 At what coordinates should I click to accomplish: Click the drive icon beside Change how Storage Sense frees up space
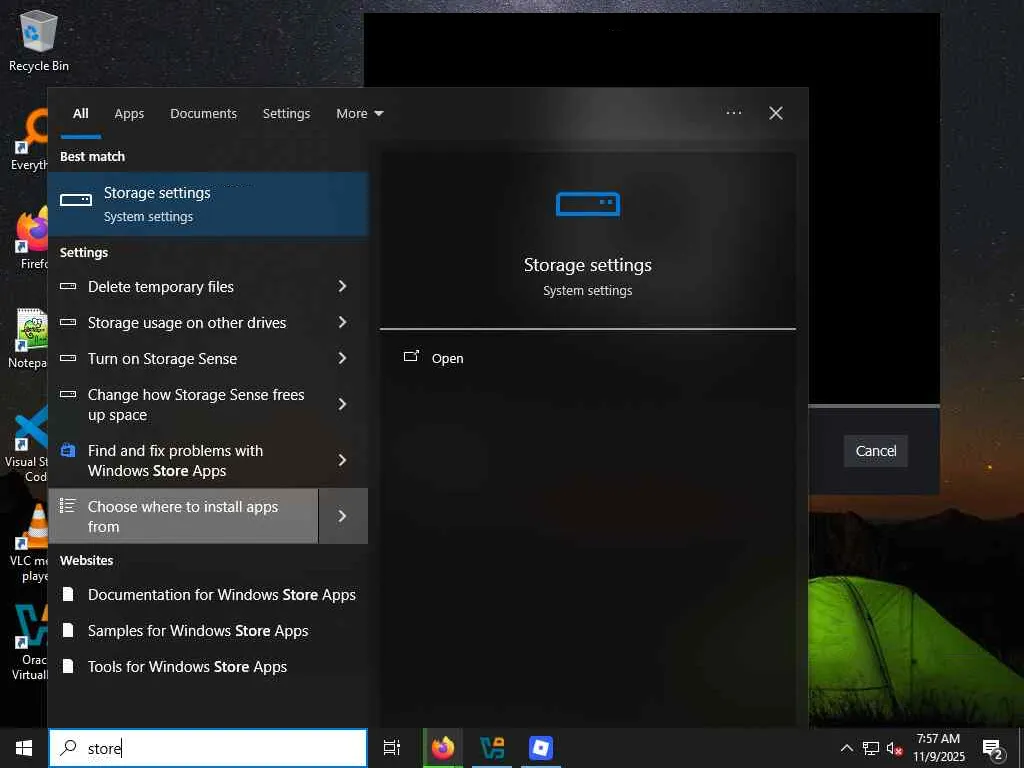click(68, 394)
